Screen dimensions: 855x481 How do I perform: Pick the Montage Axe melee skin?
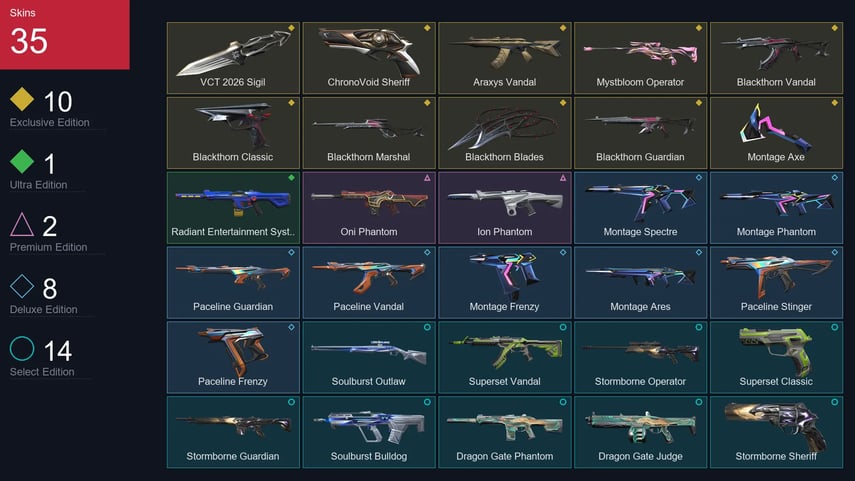point(776,133)
